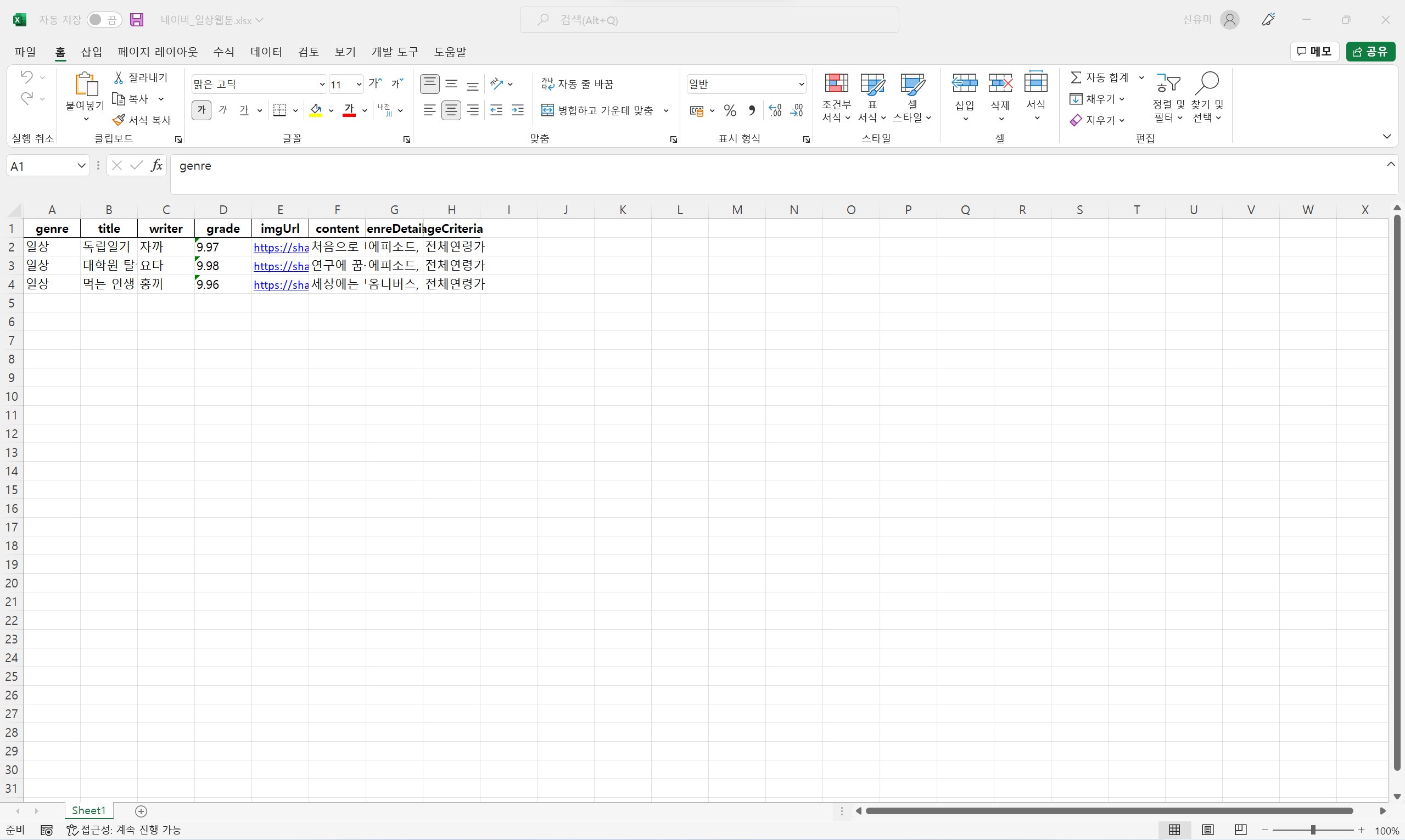Open AutoSum dropdown arrow
Image resolution: width=1405 pixels, height=840 pixels.
point(1141,77)
